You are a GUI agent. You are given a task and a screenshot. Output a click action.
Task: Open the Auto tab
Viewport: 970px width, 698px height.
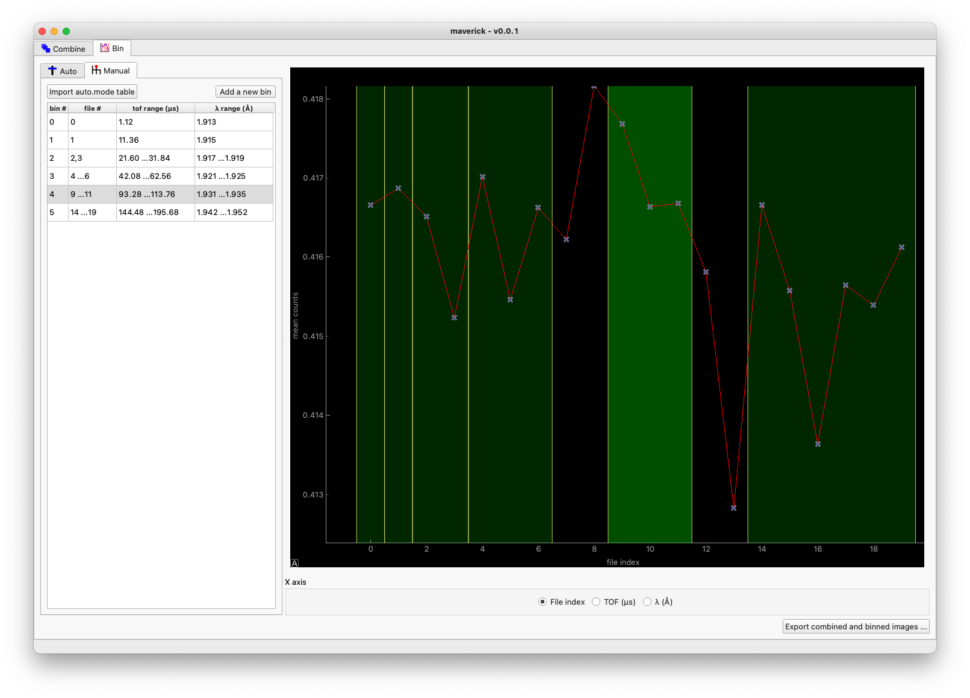[61, 70]
